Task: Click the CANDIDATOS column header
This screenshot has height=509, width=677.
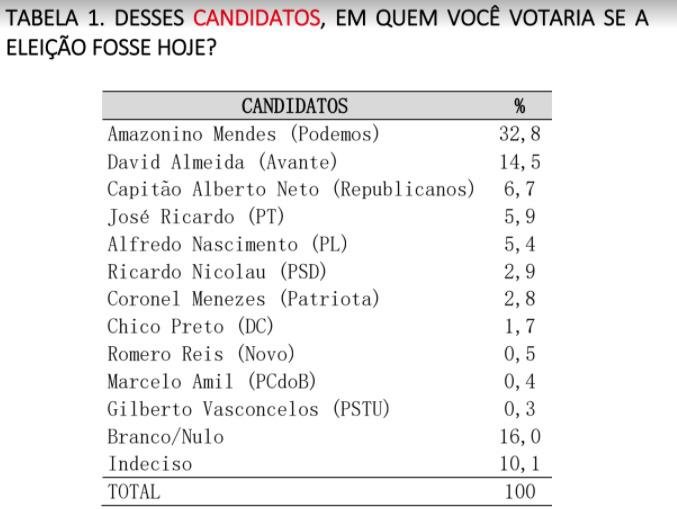Action: (x=294, y=106)
